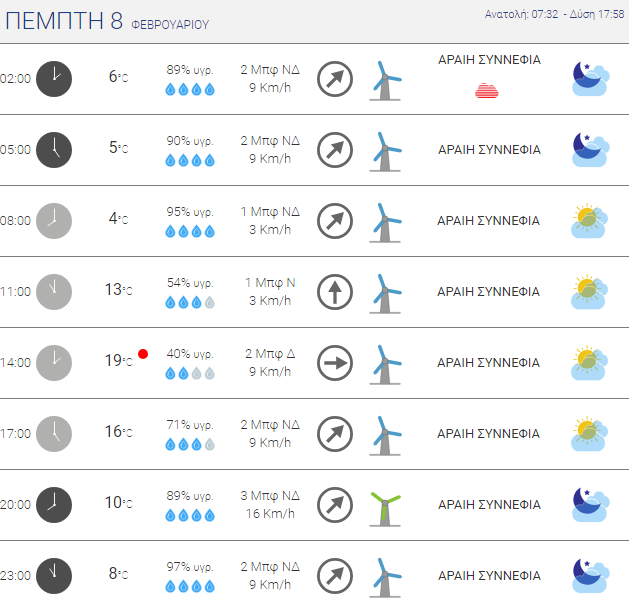Viewport: 629px width, 606px height.
Task: Click the moon cloud icon at 20:00
Action: 590,505
